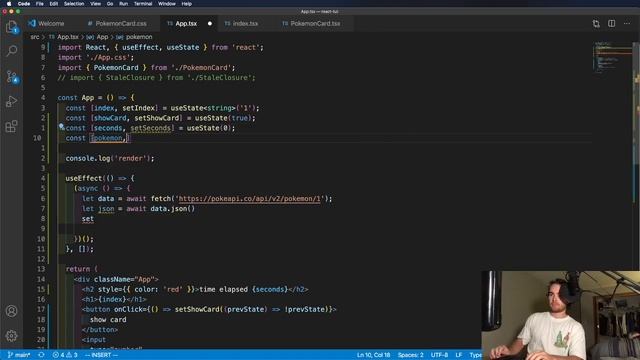Click the code minimap overview
The height and width of the screenshot is (360, 640).
pyautogui.click(x=611, y=57)
